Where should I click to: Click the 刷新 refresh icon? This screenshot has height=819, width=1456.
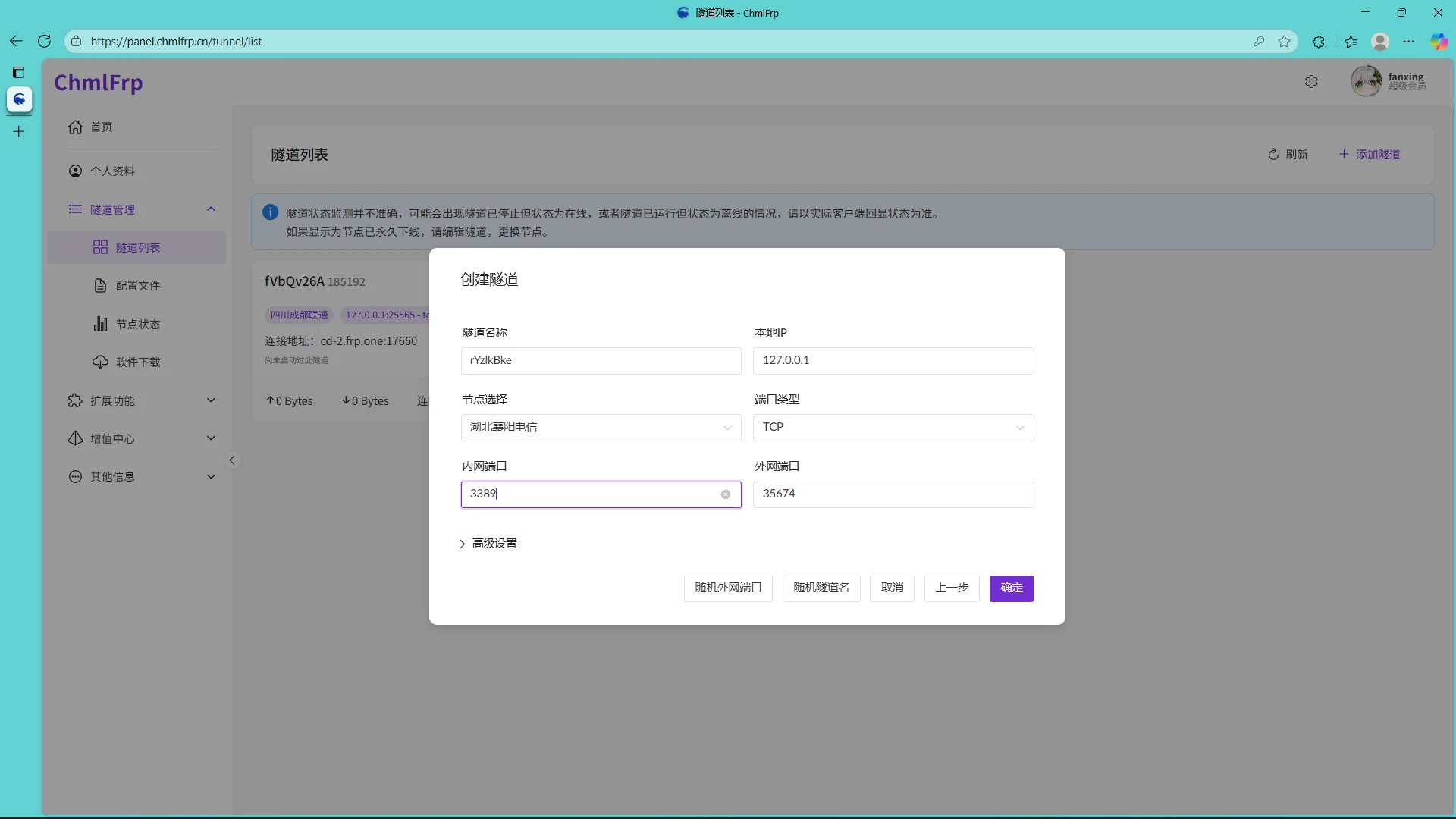1273,154
